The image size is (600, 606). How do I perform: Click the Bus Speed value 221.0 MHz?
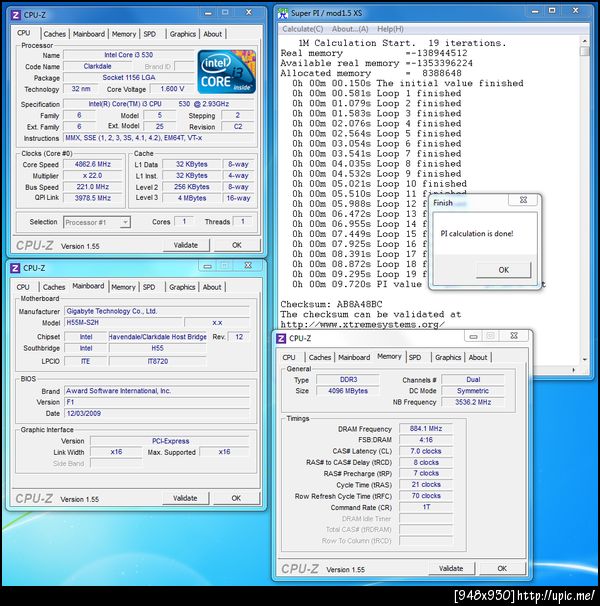93,187
